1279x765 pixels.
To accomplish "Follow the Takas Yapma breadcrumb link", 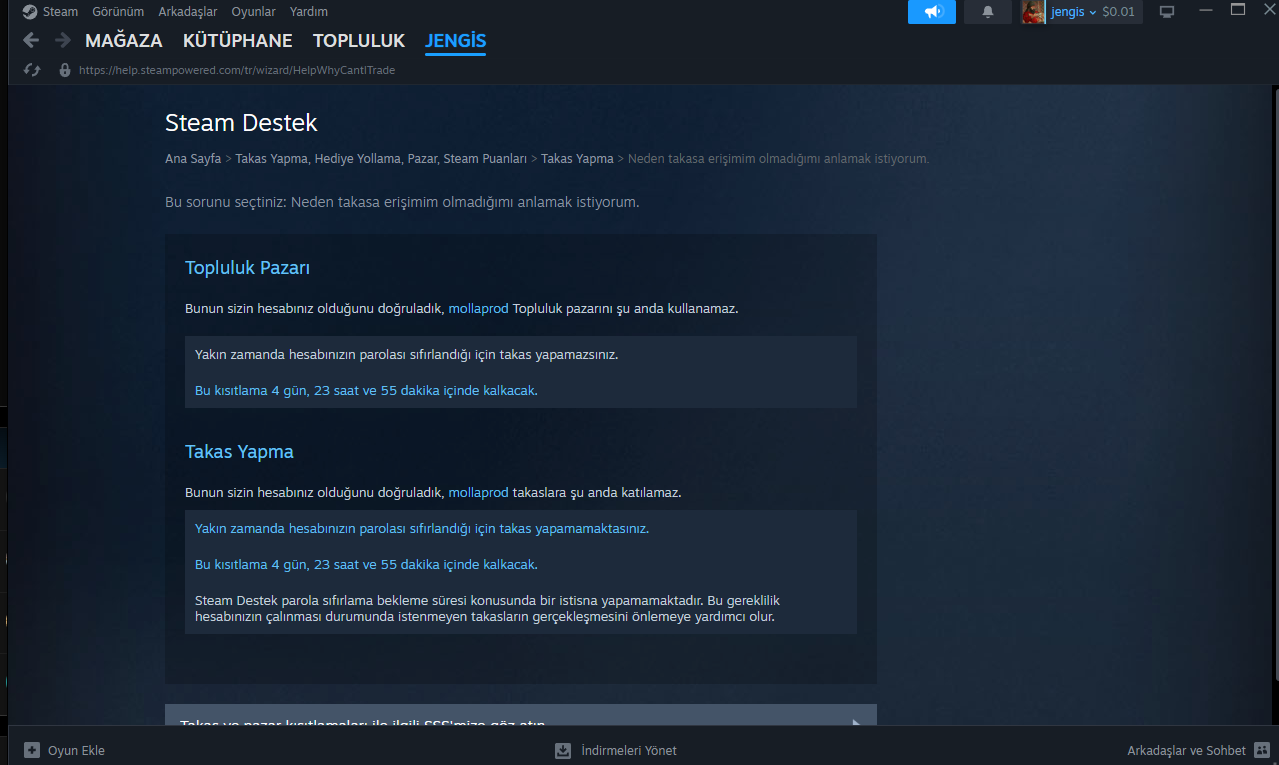I will 577,159.
